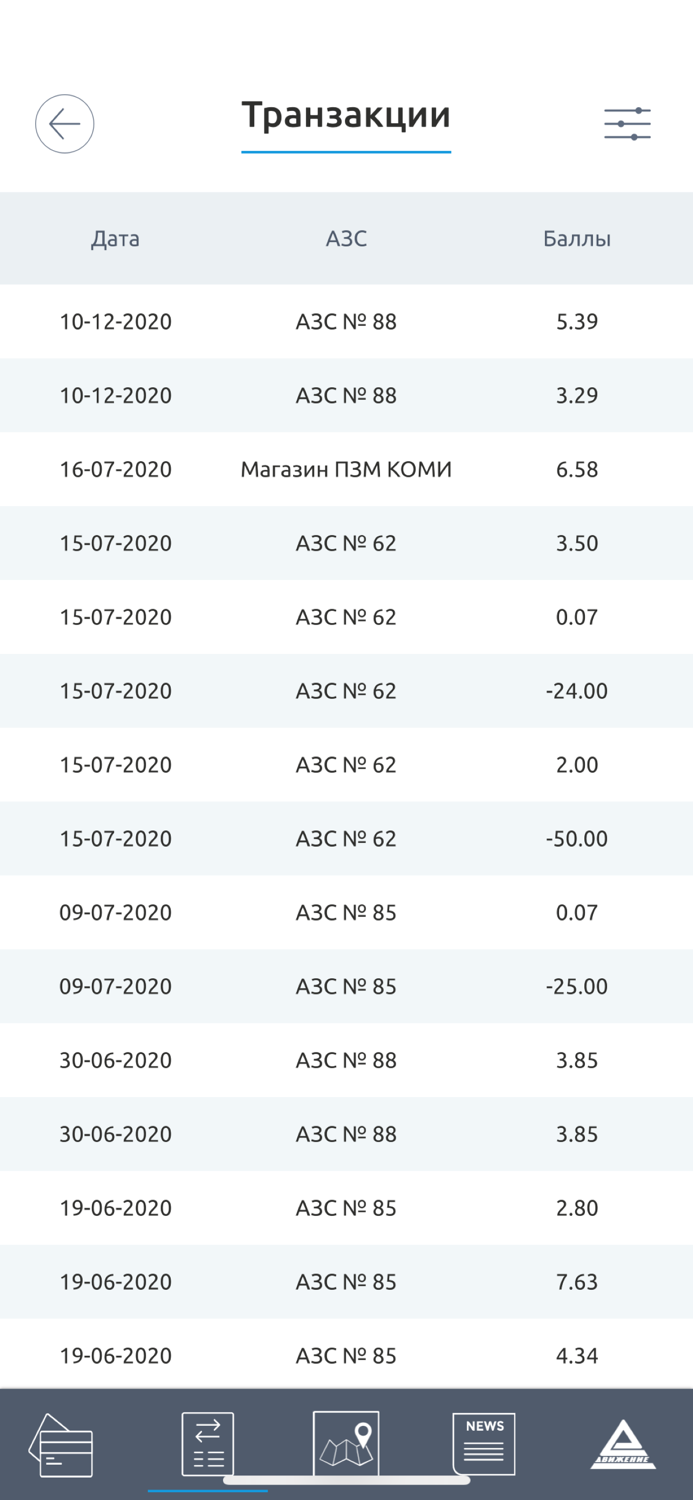Open the transaction with -24.00 points
The image size is (693, 1500).
coord(346,691)
